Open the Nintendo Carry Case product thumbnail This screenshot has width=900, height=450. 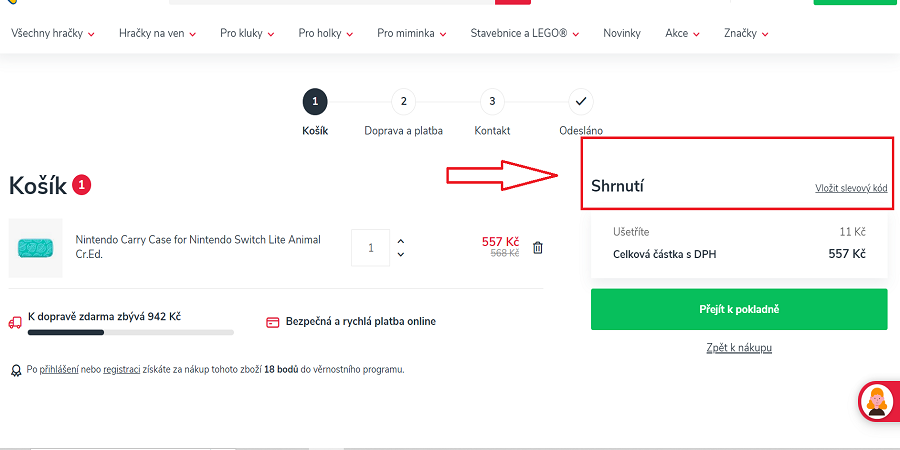36,248
